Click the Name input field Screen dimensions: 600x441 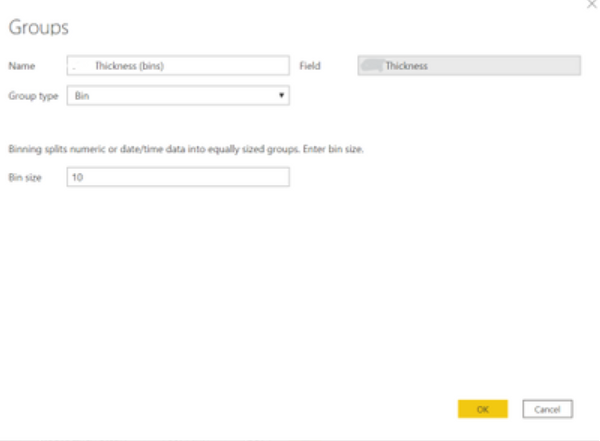coord(178,65)
